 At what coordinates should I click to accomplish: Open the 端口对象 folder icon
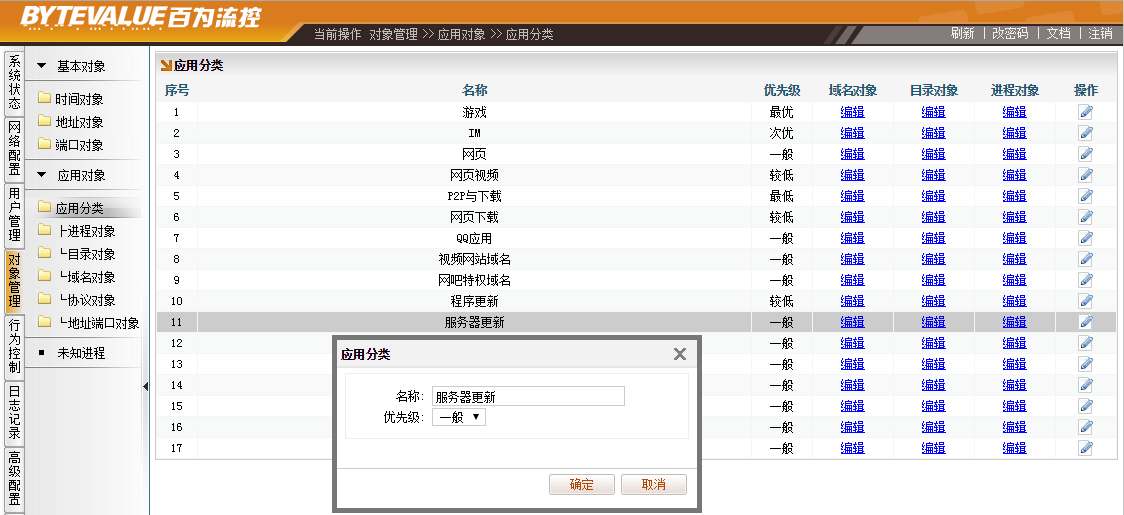(x=44, y=145)
